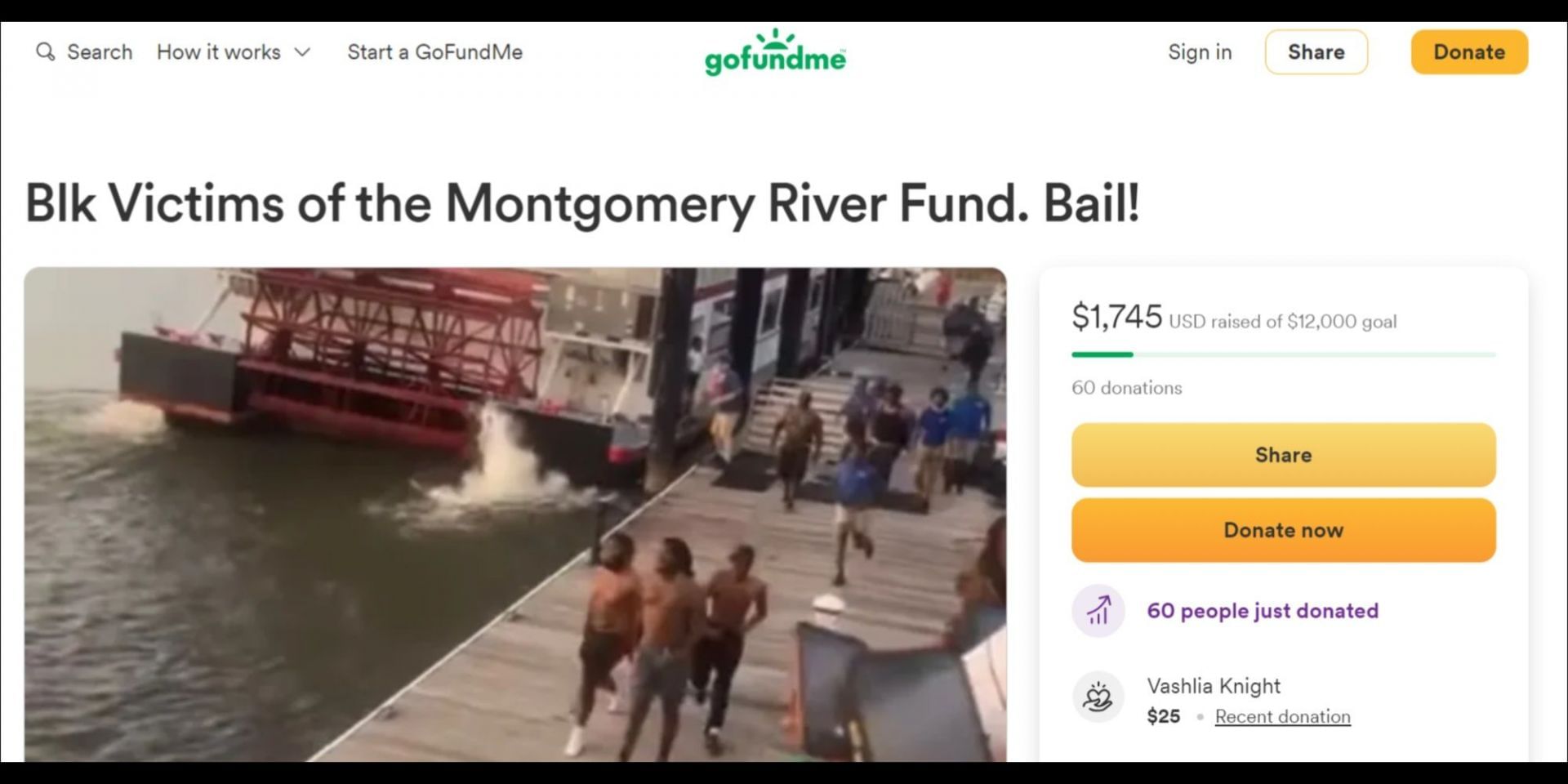Screen dimensions: 1568x784
Task: Open the riverboat dock campaign photo
Action: click(x=515, y=514)
